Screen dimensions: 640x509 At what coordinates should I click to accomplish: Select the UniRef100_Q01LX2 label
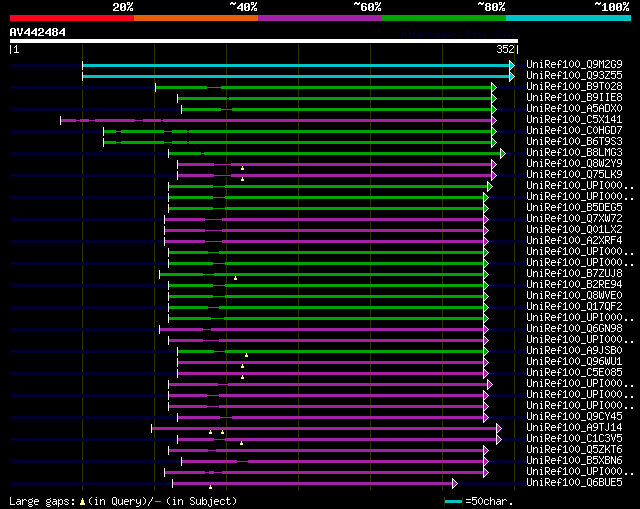point(574,229)
